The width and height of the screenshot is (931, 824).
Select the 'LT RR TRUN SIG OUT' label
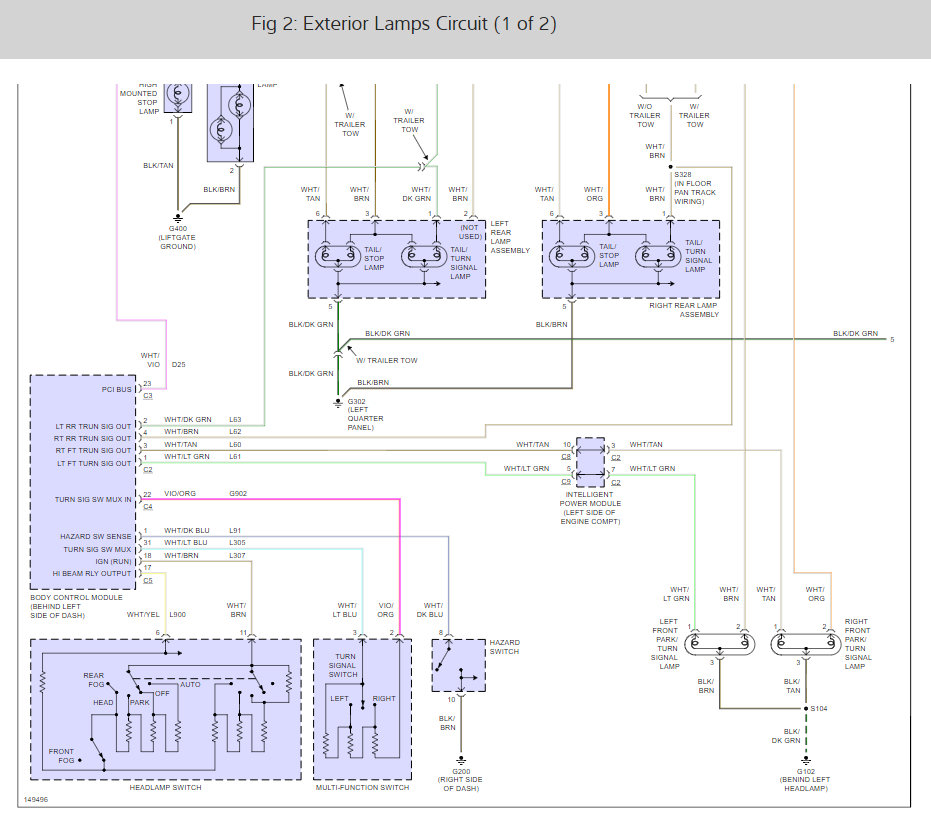tap(93, 426)
